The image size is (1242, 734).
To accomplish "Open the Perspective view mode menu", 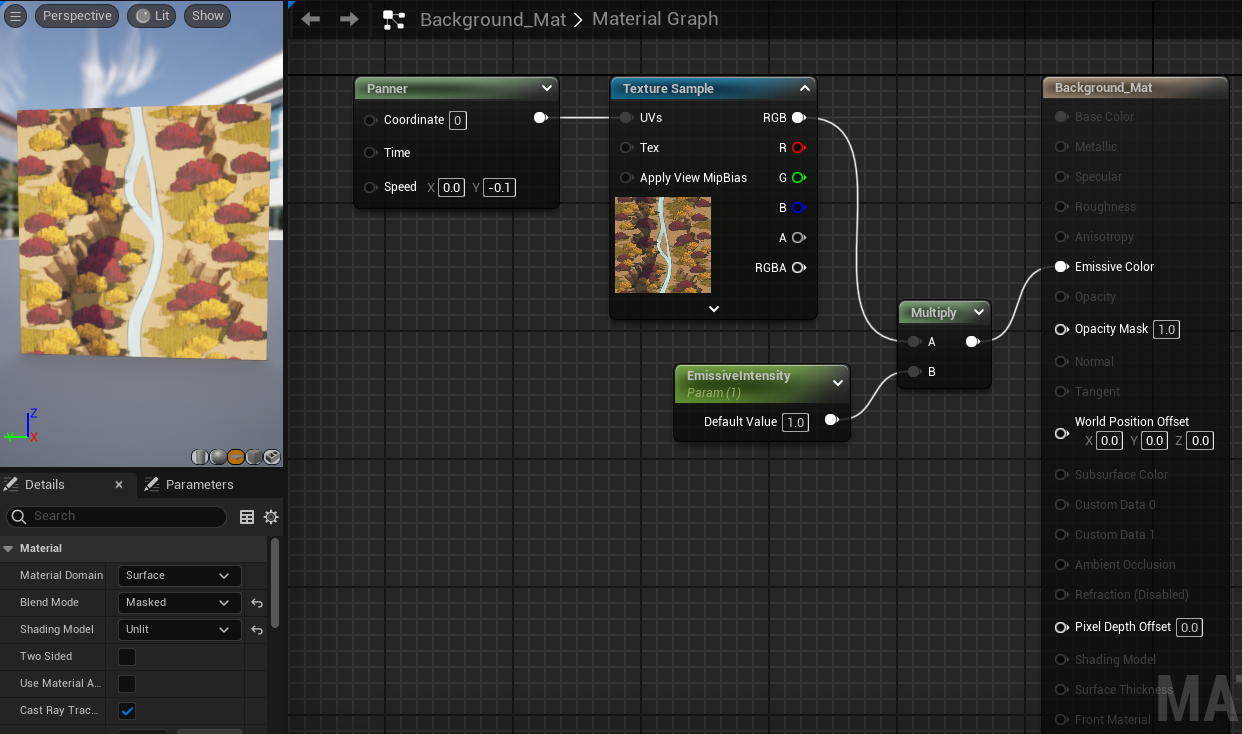I will (77, 16).
